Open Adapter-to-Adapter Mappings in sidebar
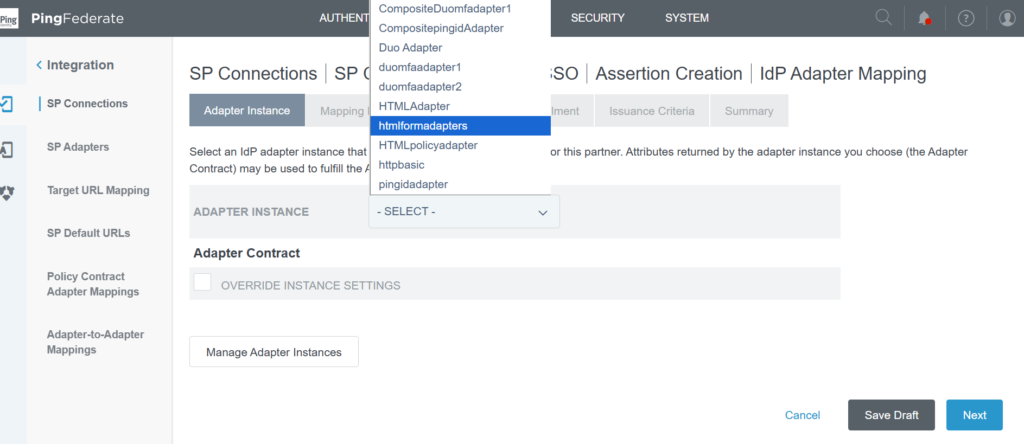The height and width of the screenshot is (444, 1024). point(95,342)
